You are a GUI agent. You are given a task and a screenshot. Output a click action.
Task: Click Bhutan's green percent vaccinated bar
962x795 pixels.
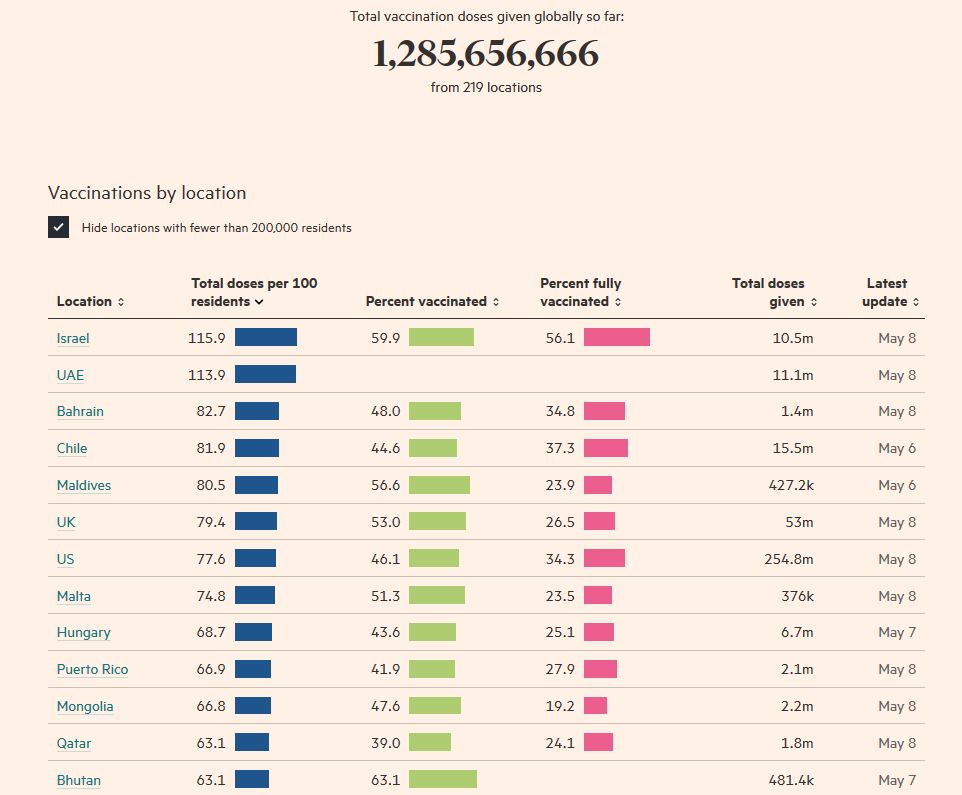click(443, 780)
